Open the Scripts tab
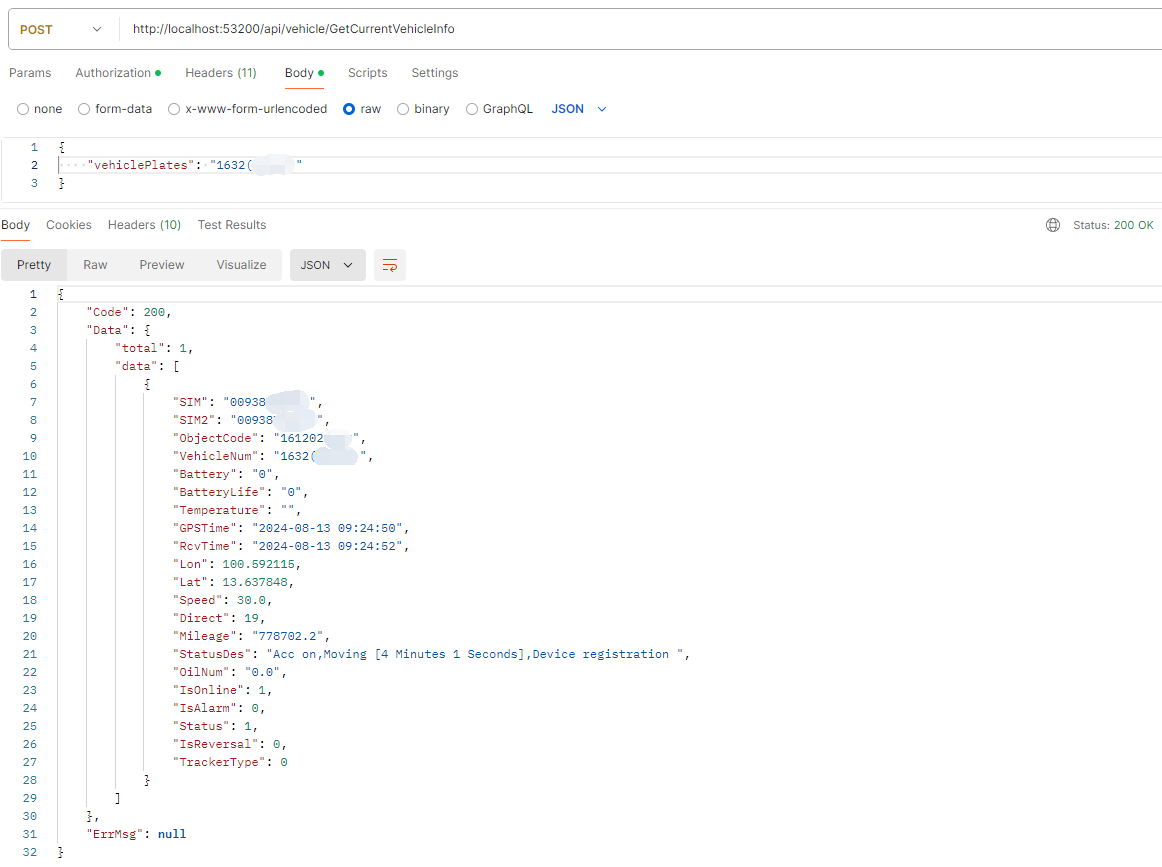Image resolution: width=1162 pixels, height=867 pixels. (368, 73)
